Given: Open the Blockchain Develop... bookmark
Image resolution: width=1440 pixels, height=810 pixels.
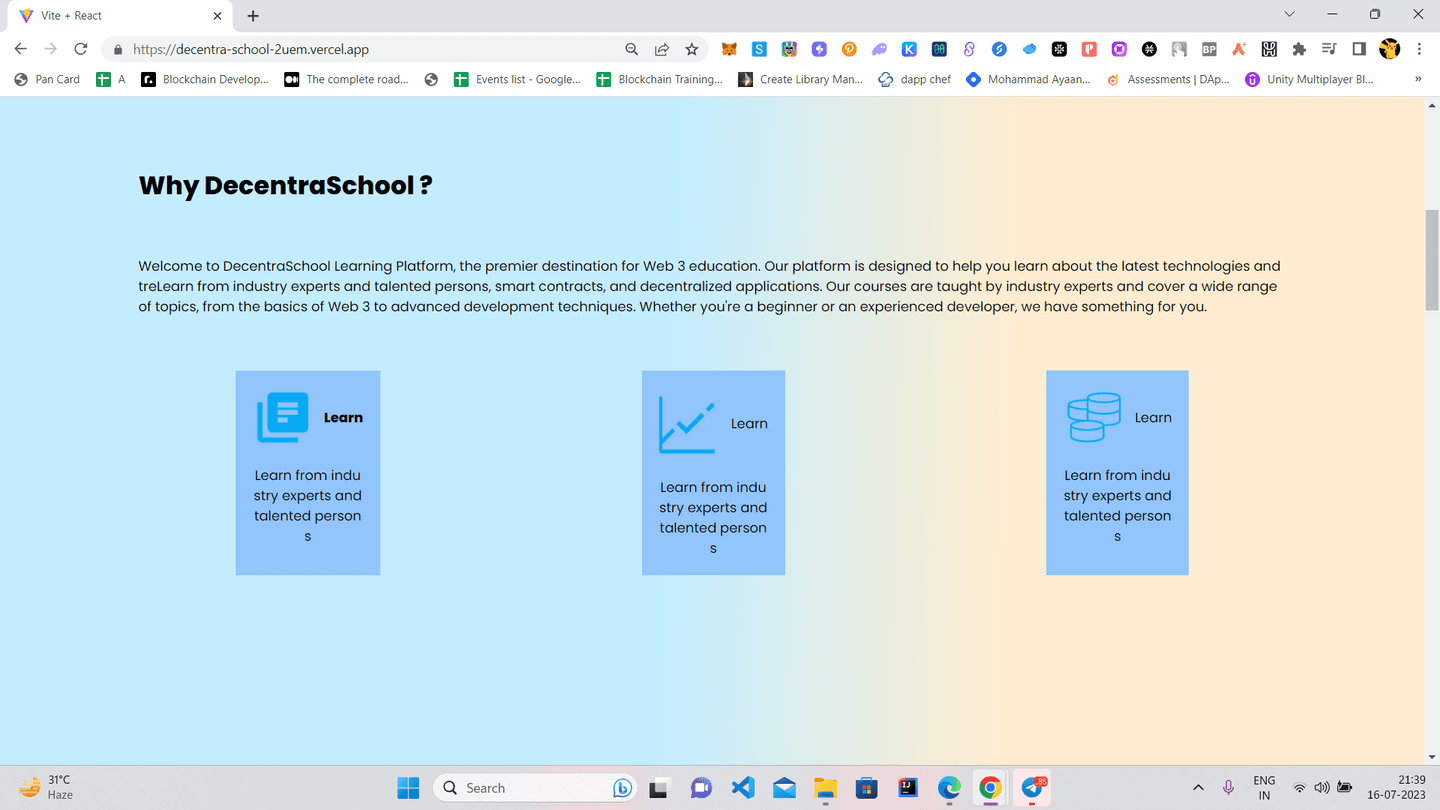Looking at the screenshot, I should [x=205, y=79].
